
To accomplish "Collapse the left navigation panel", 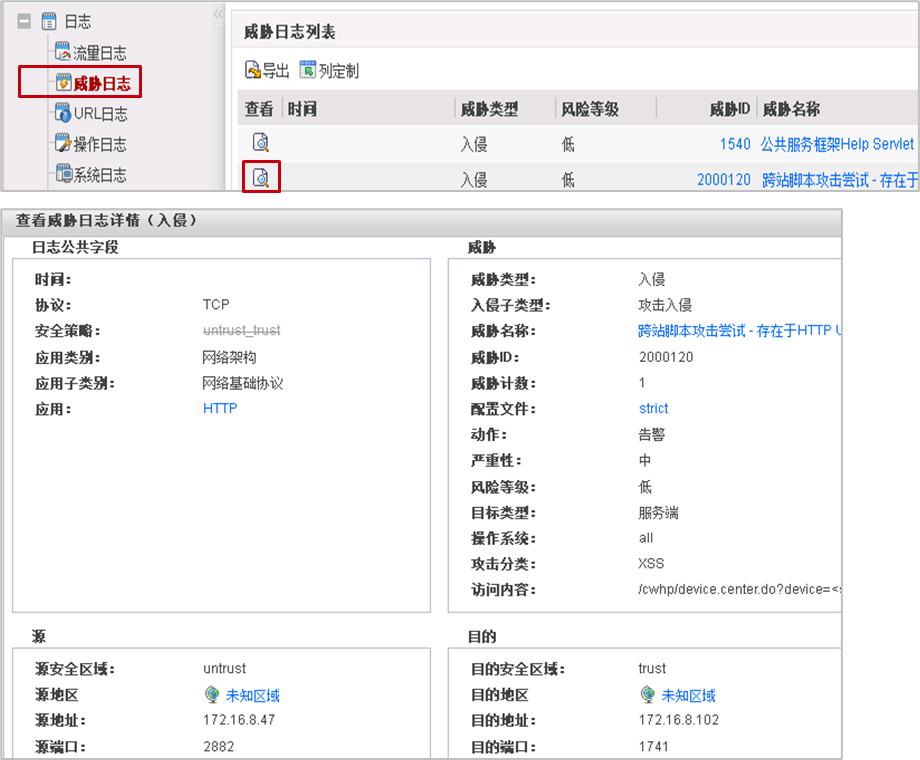I will click(218, 15).
